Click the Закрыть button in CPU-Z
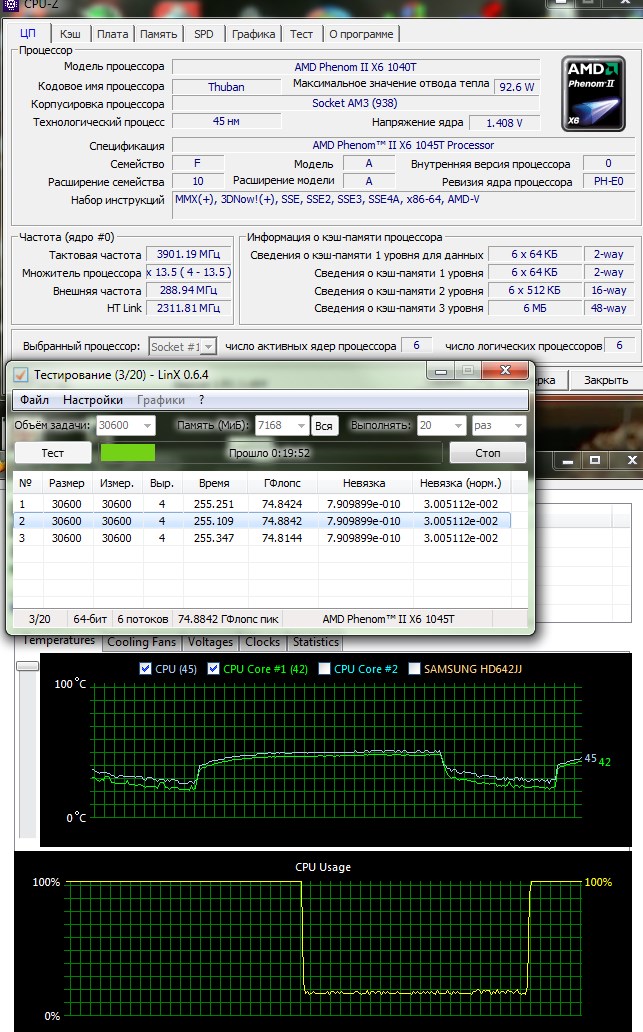 [606, 380]
